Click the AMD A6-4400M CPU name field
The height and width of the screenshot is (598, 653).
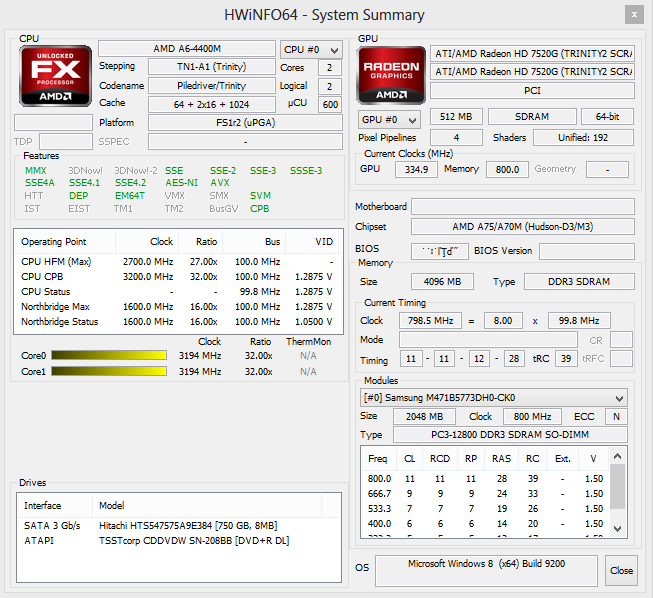[187, 49]
